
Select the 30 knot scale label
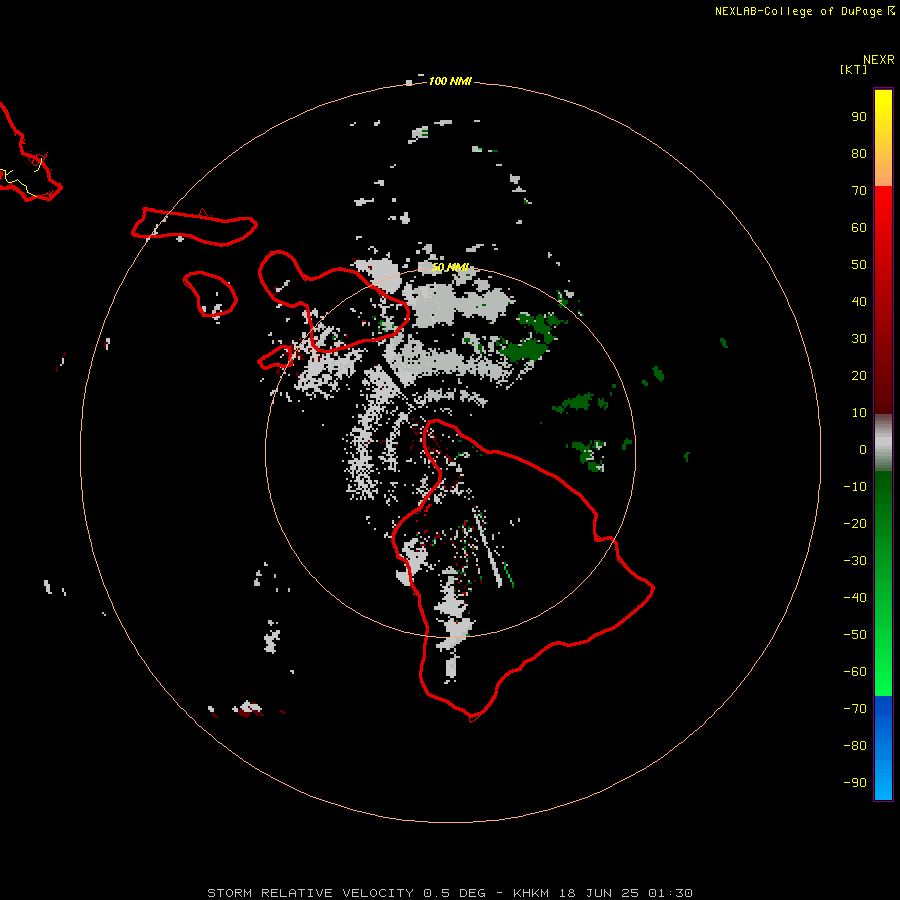tap(859, 339)
